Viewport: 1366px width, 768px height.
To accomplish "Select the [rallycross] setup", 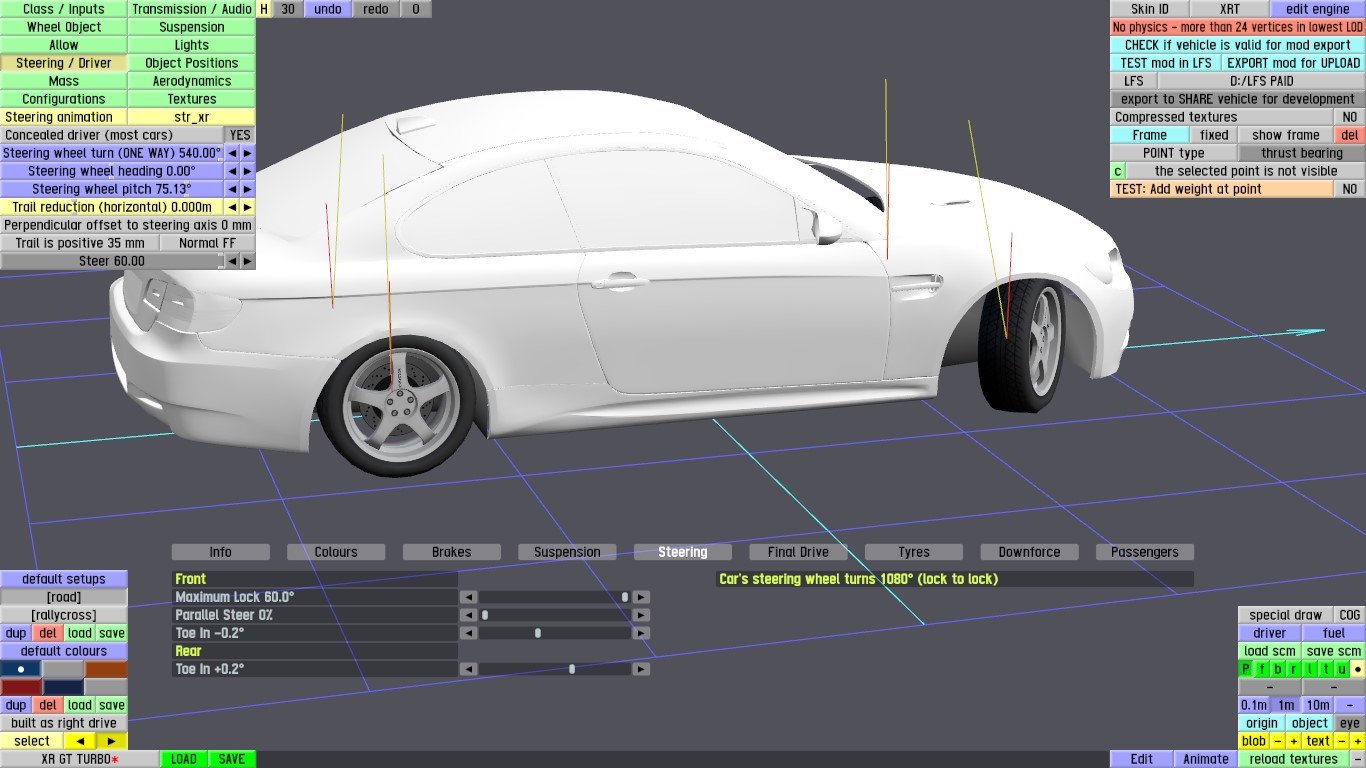I will [64, 615].
